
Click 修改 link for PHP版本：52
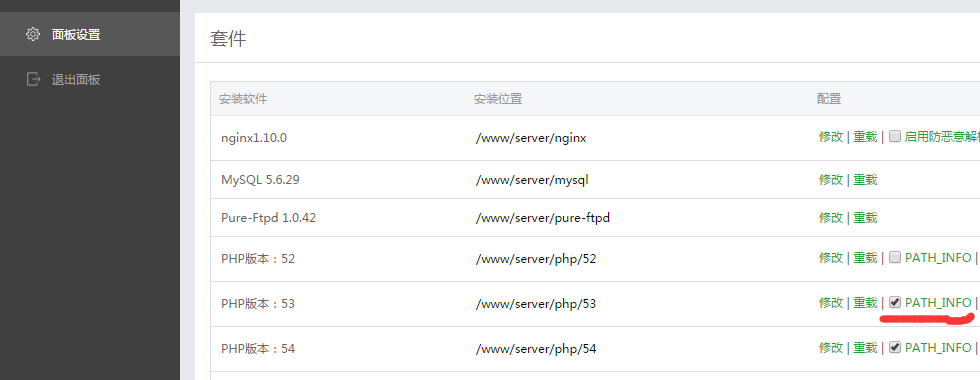click(x=831, y=258)
